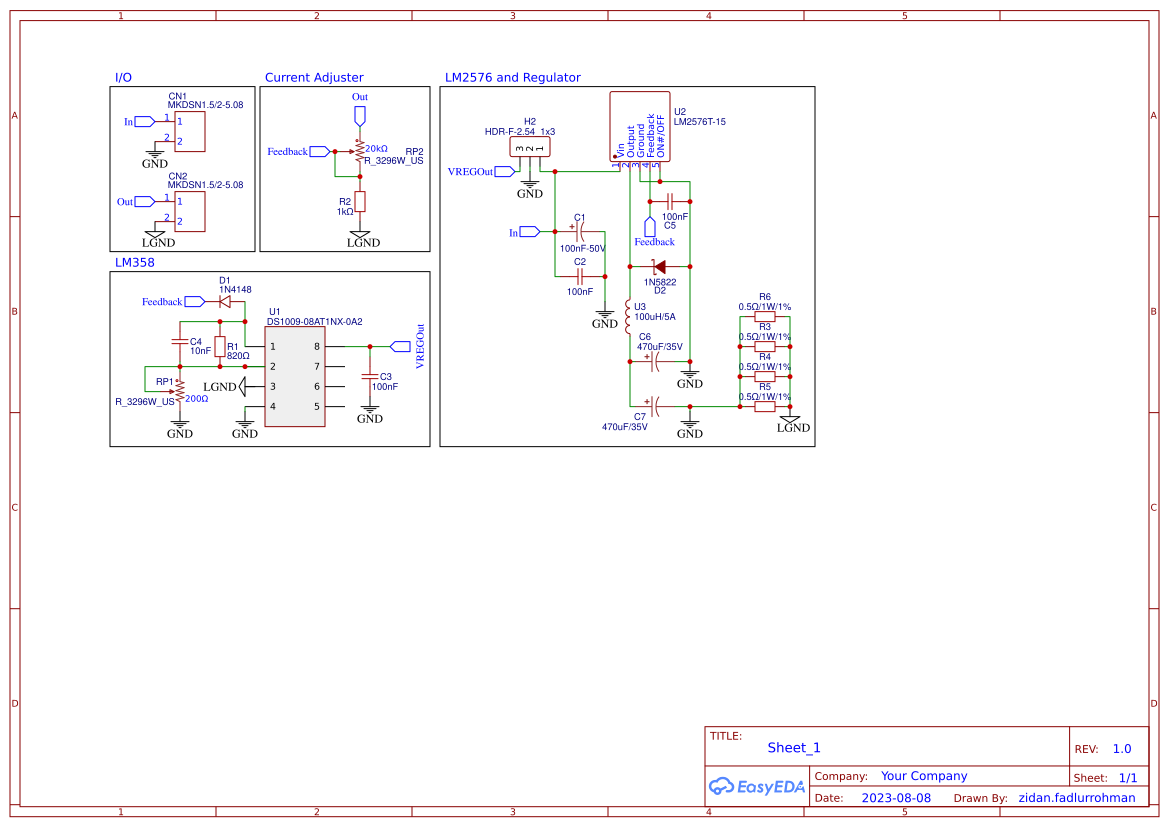Select the In net flag near C1
The width and height of the screenshot is (1169, 827).
(526, 231)
